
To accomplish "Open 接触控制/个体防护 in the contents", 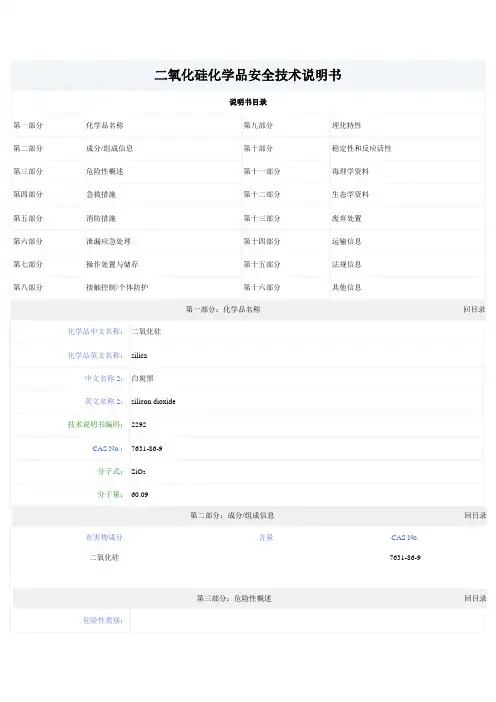I will tap(117, 287).
